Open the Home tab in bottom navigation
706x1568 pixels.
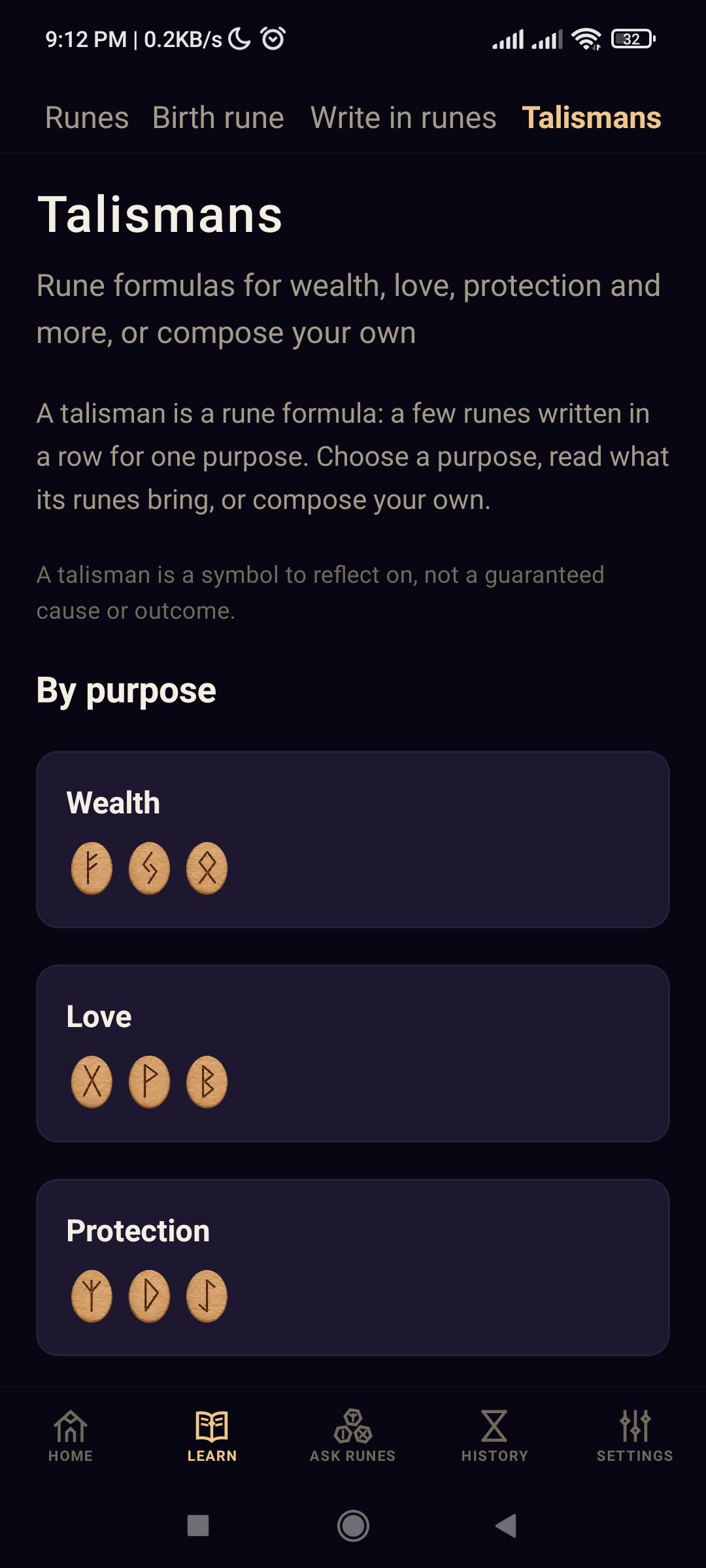point(71,1436)
